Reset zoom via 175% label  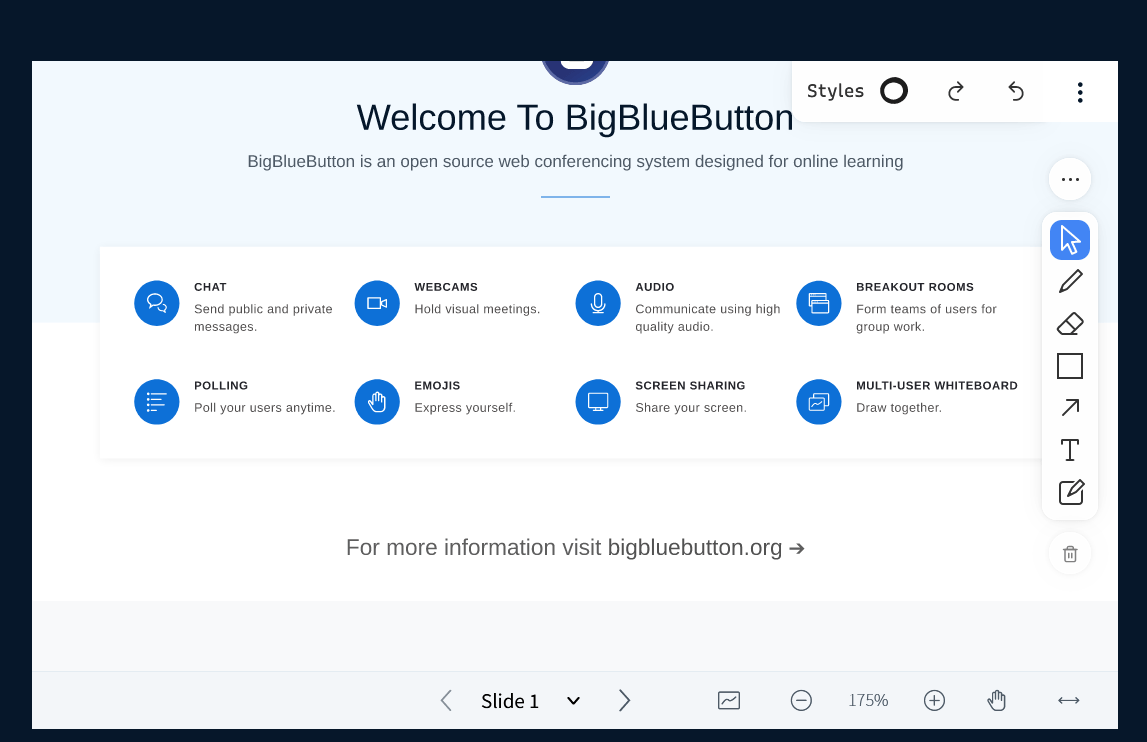[868, 700]
